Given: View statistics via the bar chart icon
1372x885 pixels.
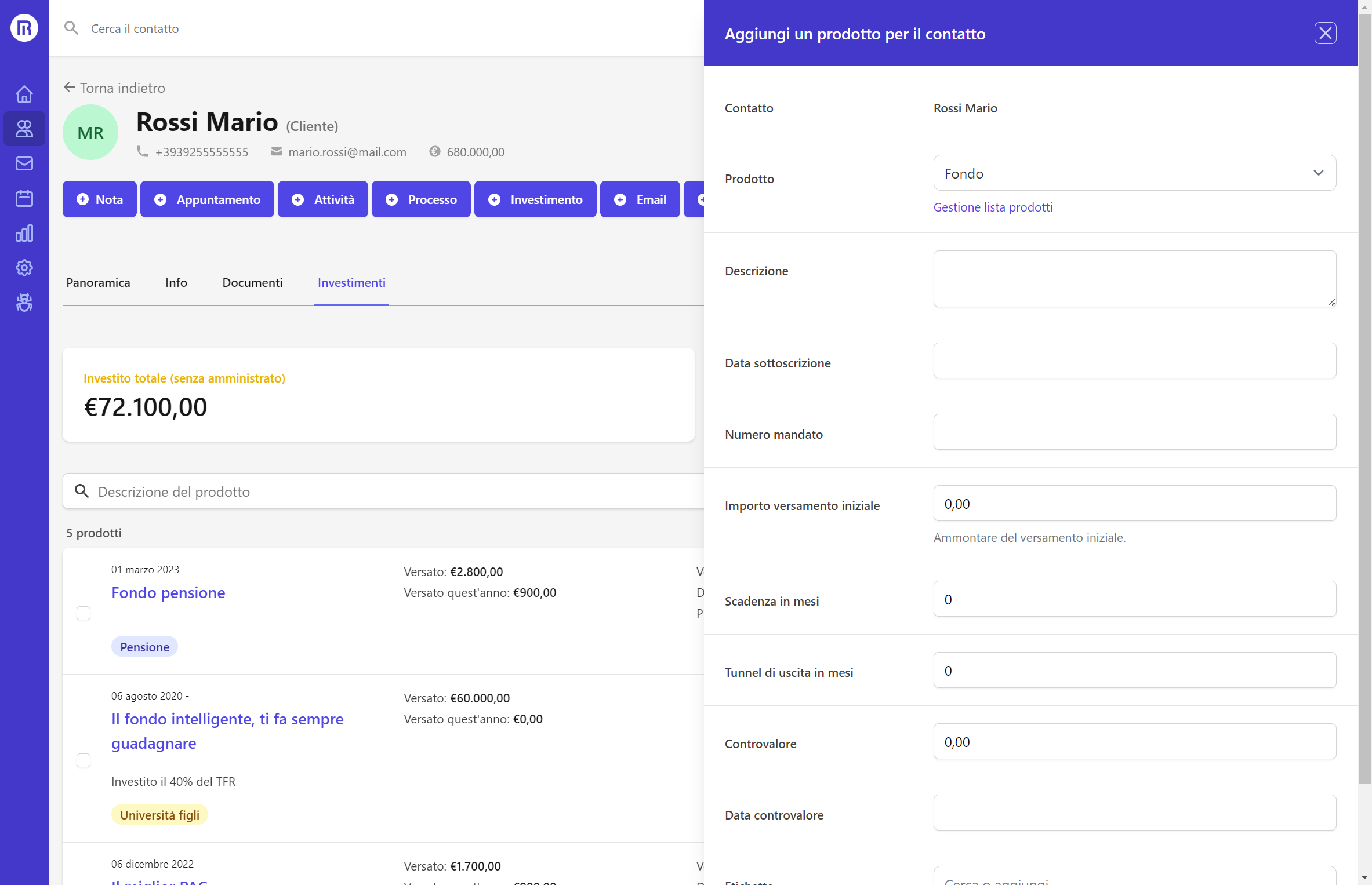Looking at the screenshot, I should [24, 233].
